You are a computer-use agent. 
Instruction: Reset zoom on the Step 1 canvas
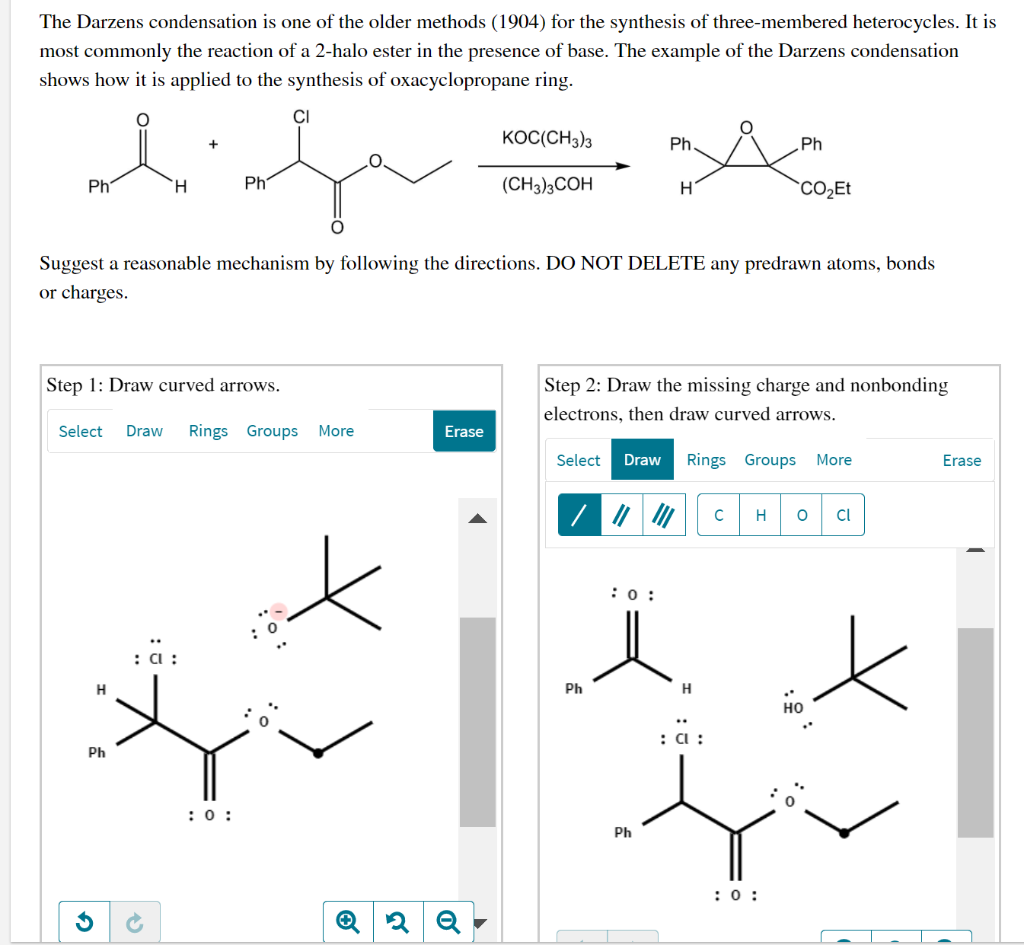point(398,921)
